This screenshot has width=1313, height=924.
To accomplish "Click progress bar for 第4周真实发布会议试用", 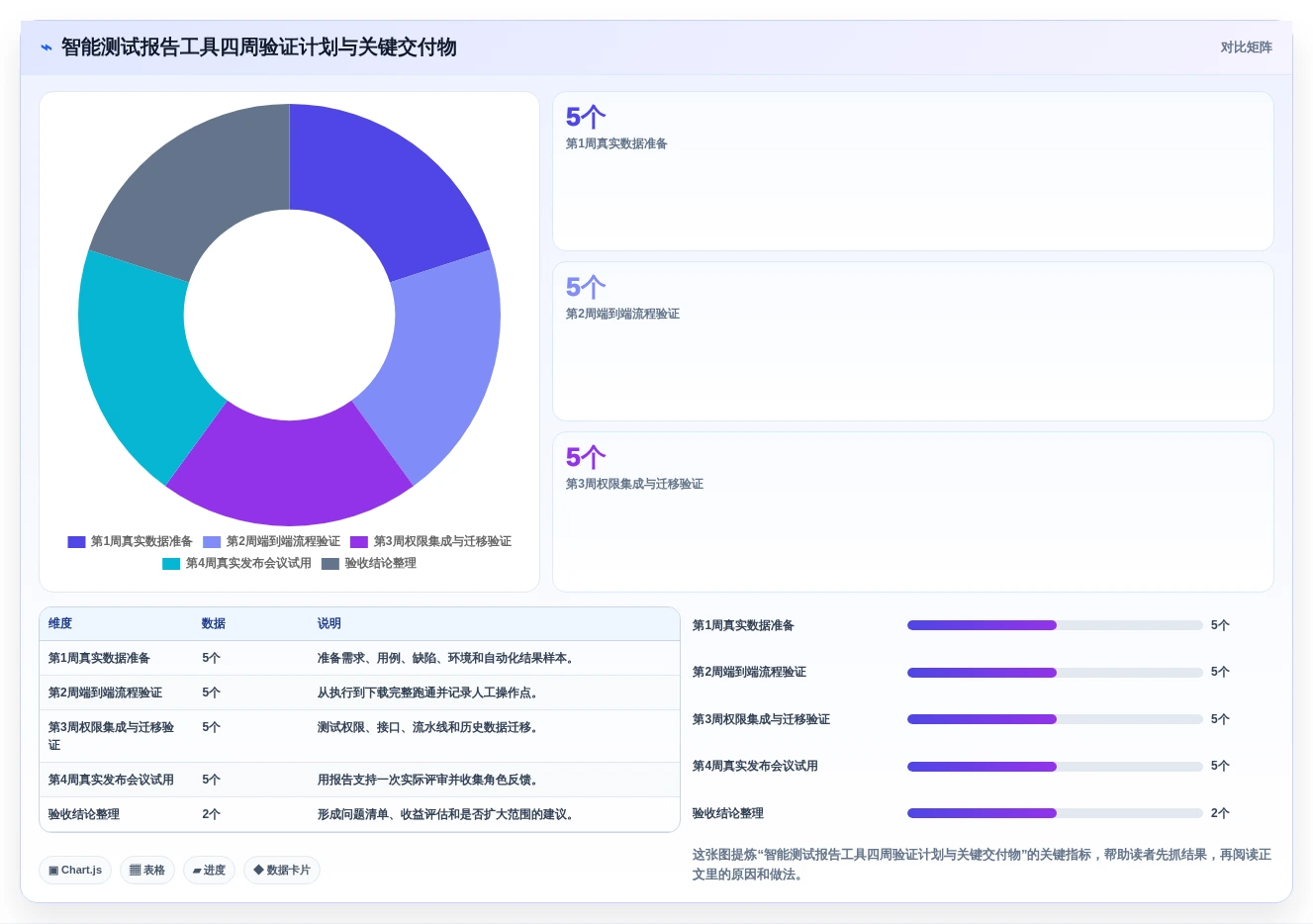I will pyautogui.click(x=1055, y=767).
